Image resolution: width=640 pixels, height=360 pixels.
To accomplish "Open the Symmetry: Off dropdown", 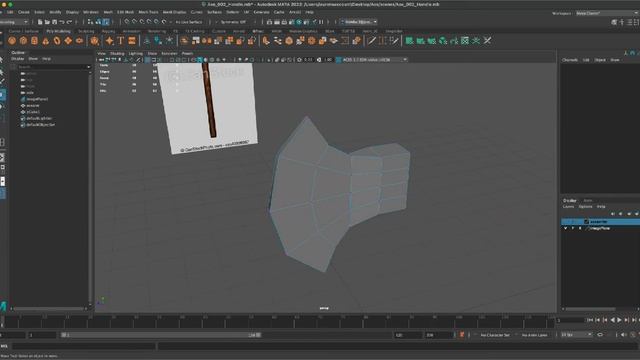I will tap(236, 22).
